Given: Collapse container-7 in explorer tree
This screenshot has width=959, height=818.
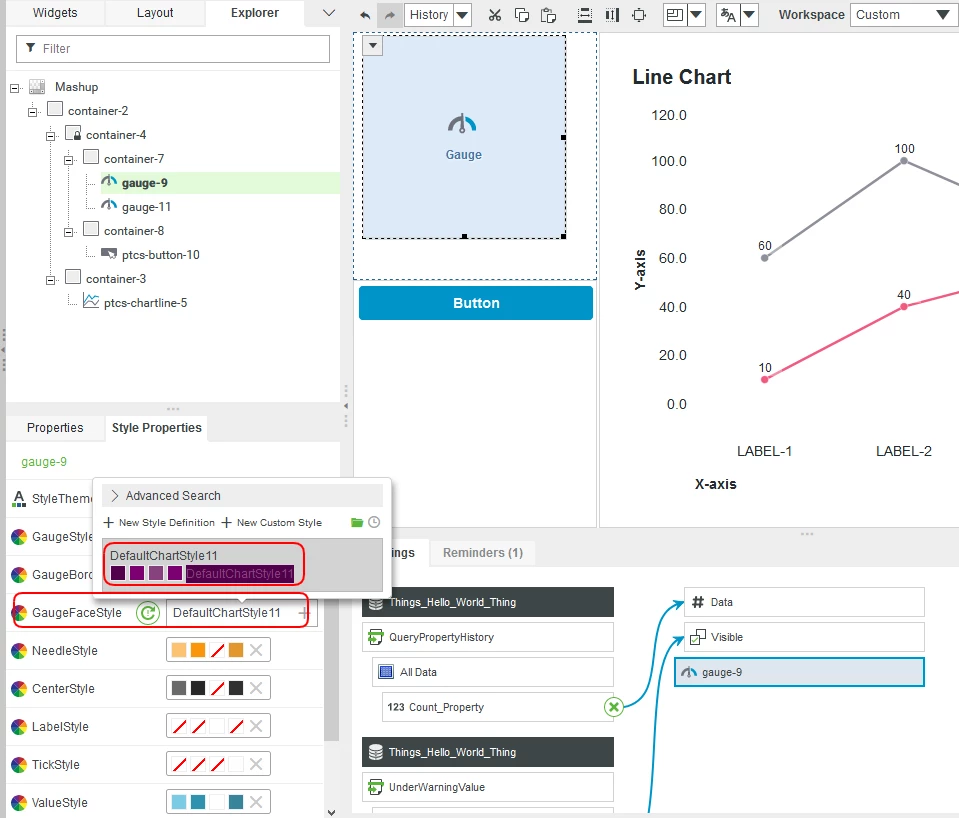Looking at the screenshot, I should (x=68, y=160).
